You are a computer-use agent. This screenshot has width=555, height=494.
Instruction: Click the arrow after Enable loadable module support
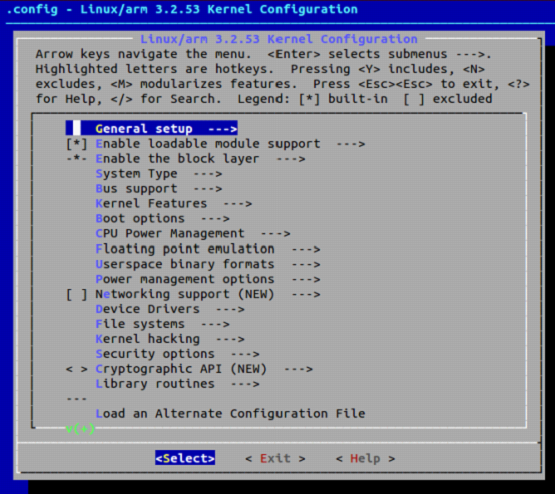coord(350,144)
